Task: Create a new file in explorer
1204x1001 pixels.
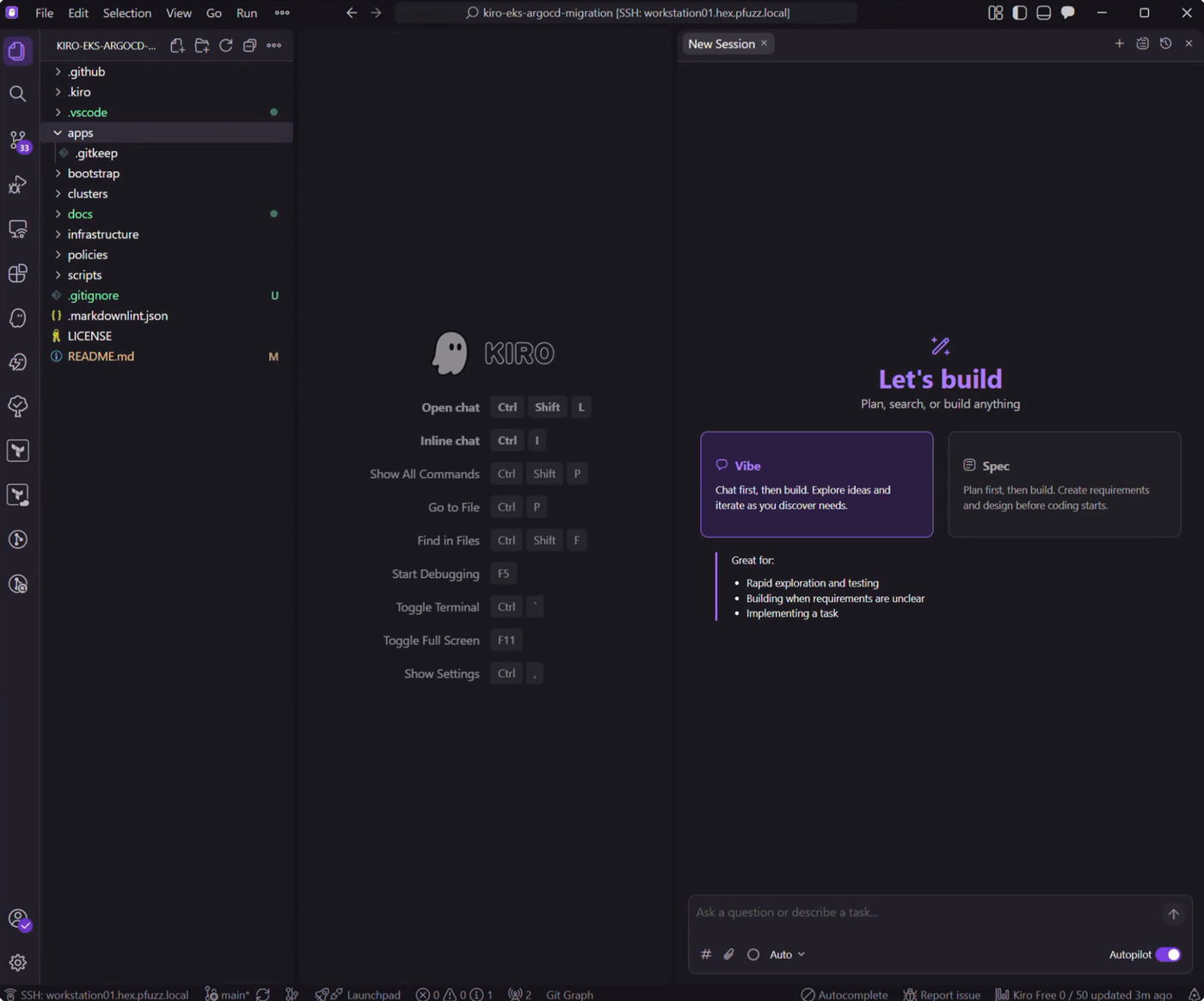Action: point(177,46)
